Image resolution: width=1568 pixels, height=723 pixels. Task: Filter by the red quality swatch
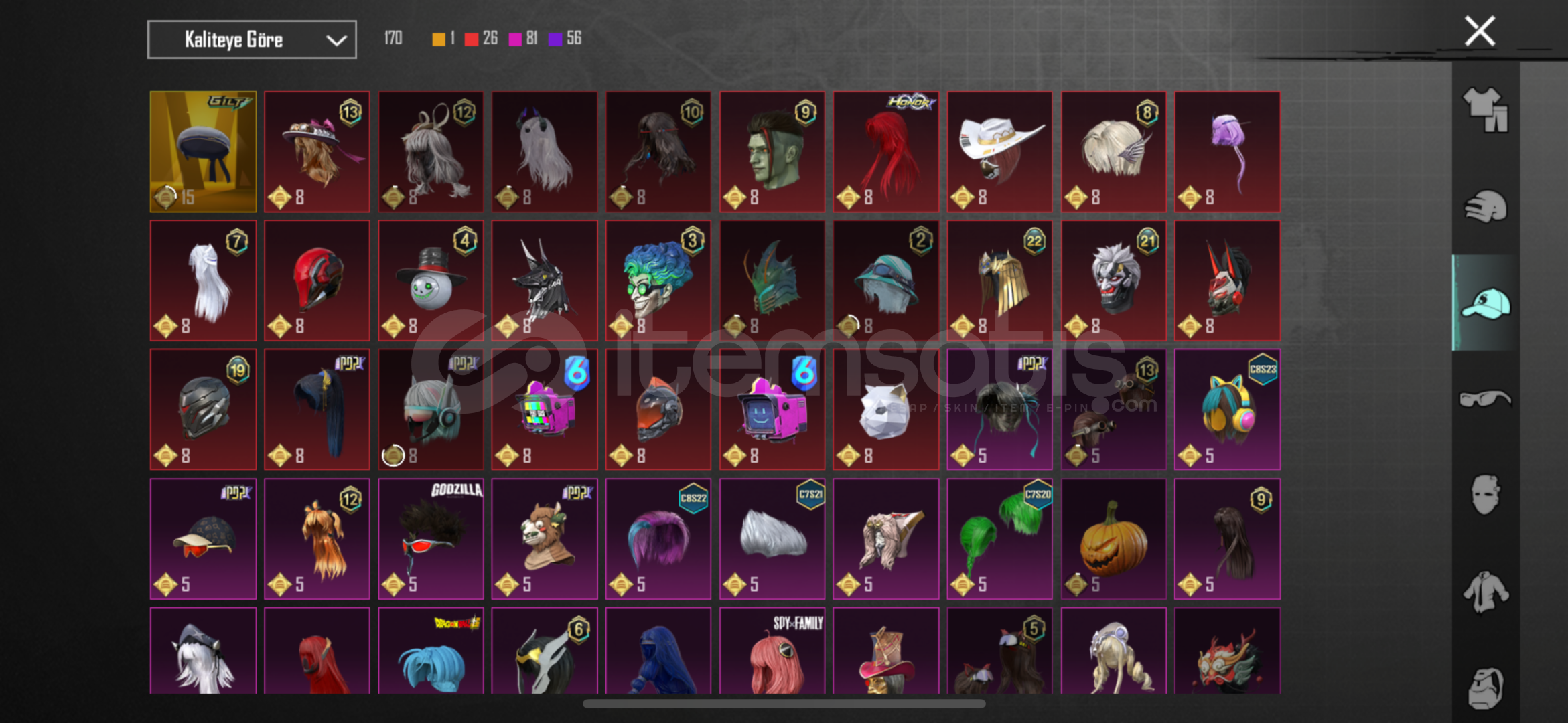coord(471,39)
